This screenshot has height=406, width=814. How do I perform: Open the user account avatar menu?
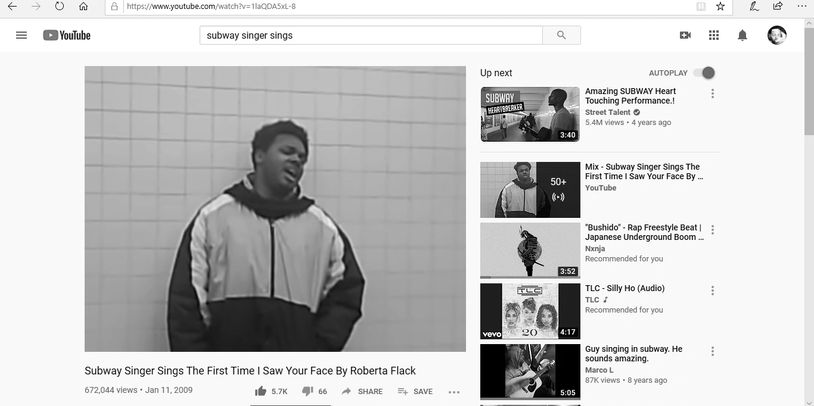(x=777, y=35)
